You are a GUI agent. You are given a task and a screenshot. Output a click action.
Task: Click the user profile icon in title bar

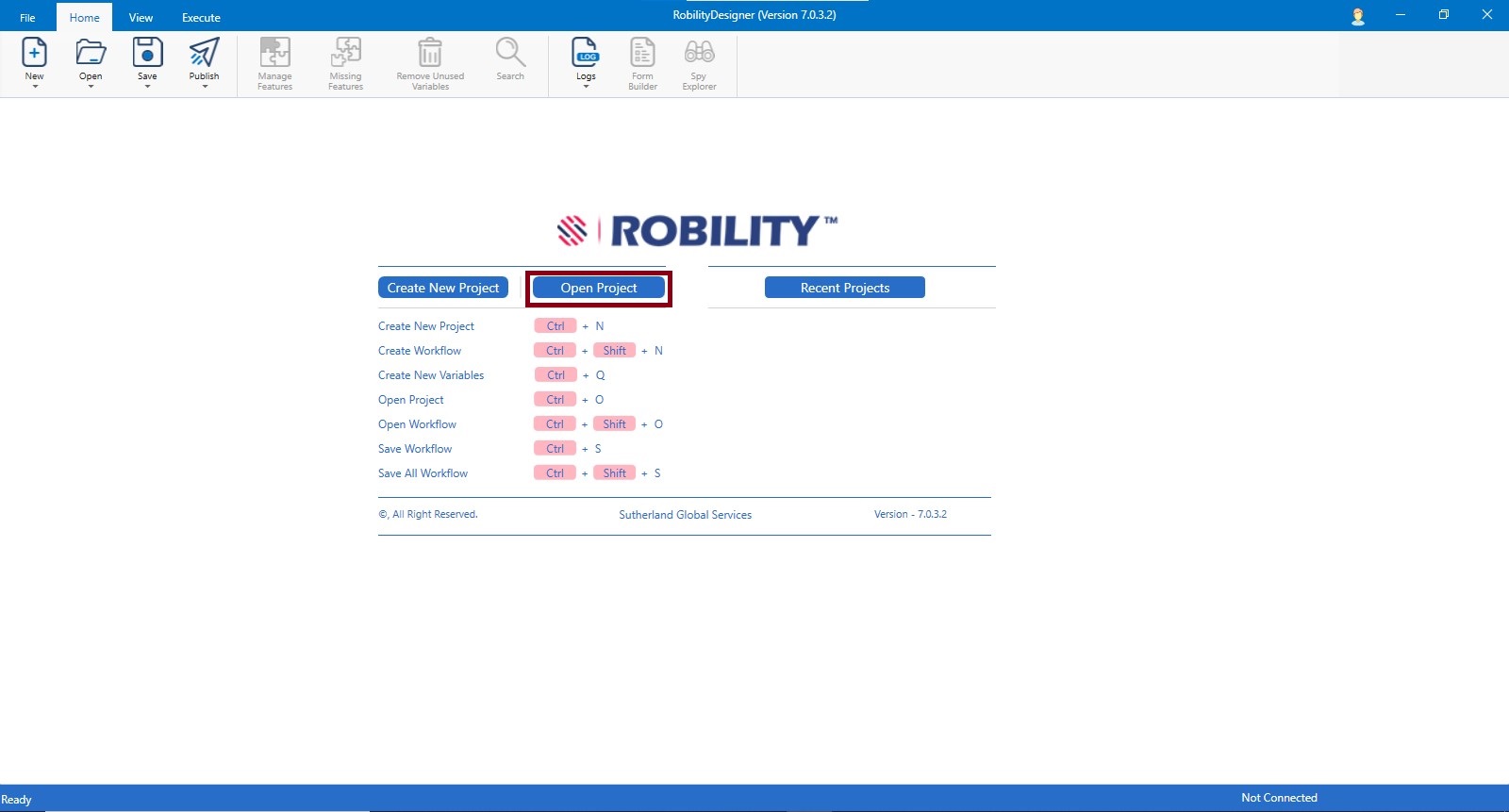1358,16
